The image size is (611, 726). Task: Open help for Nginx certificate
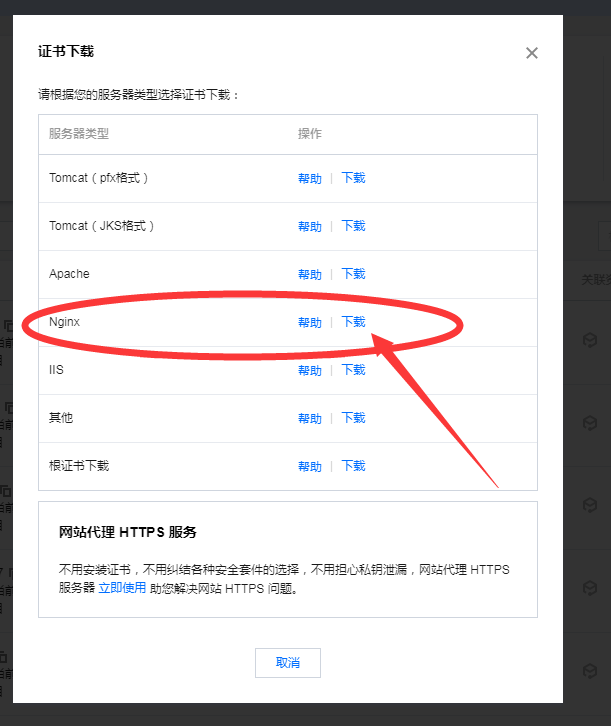pyautogui.click(x=310, y=322)
